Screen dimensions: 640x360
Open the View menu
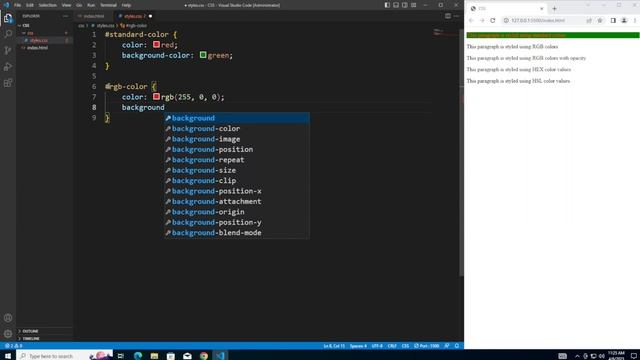pos(66,5)
